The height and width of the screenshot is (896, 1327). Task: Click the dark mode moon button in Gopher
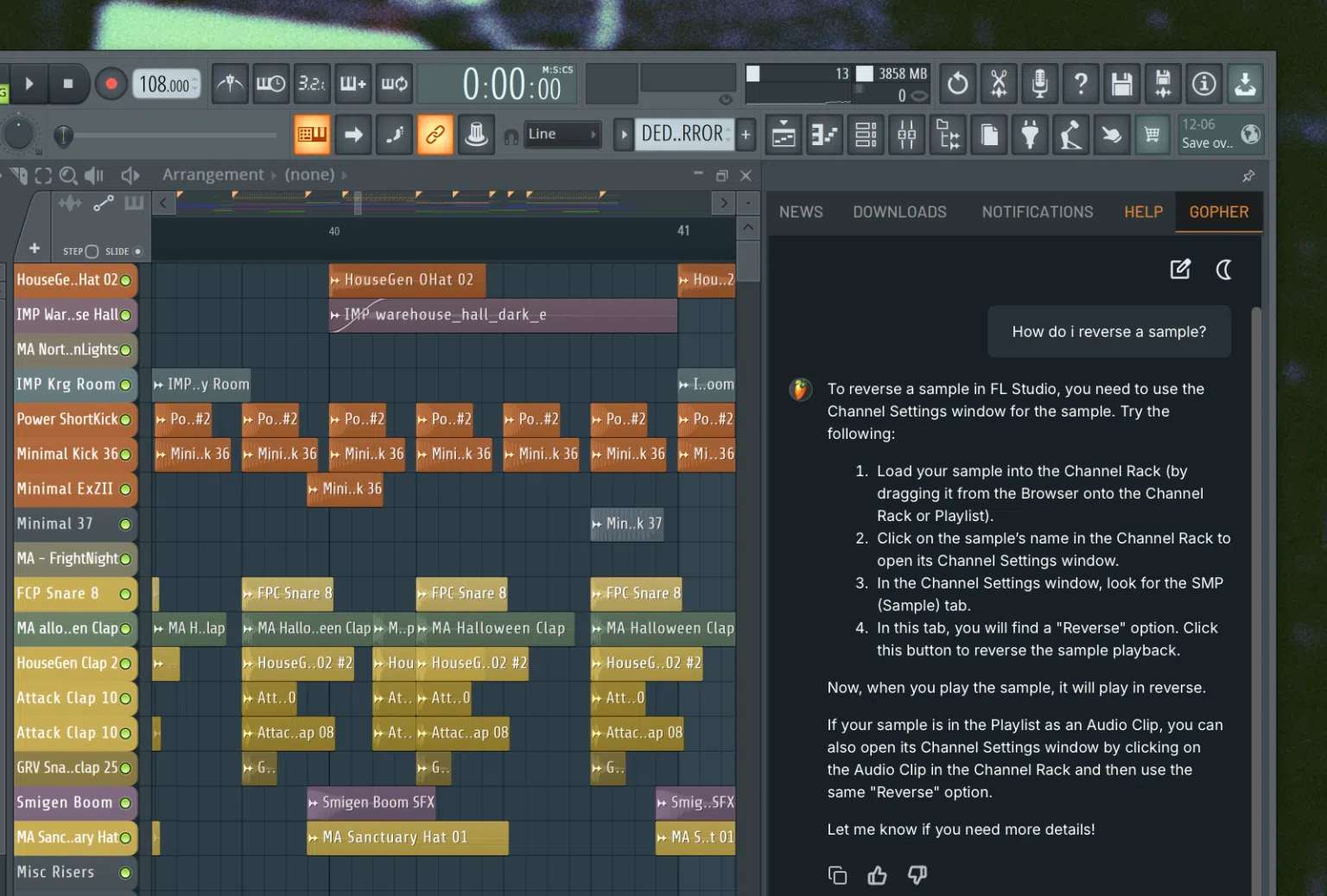[1224, 270]
